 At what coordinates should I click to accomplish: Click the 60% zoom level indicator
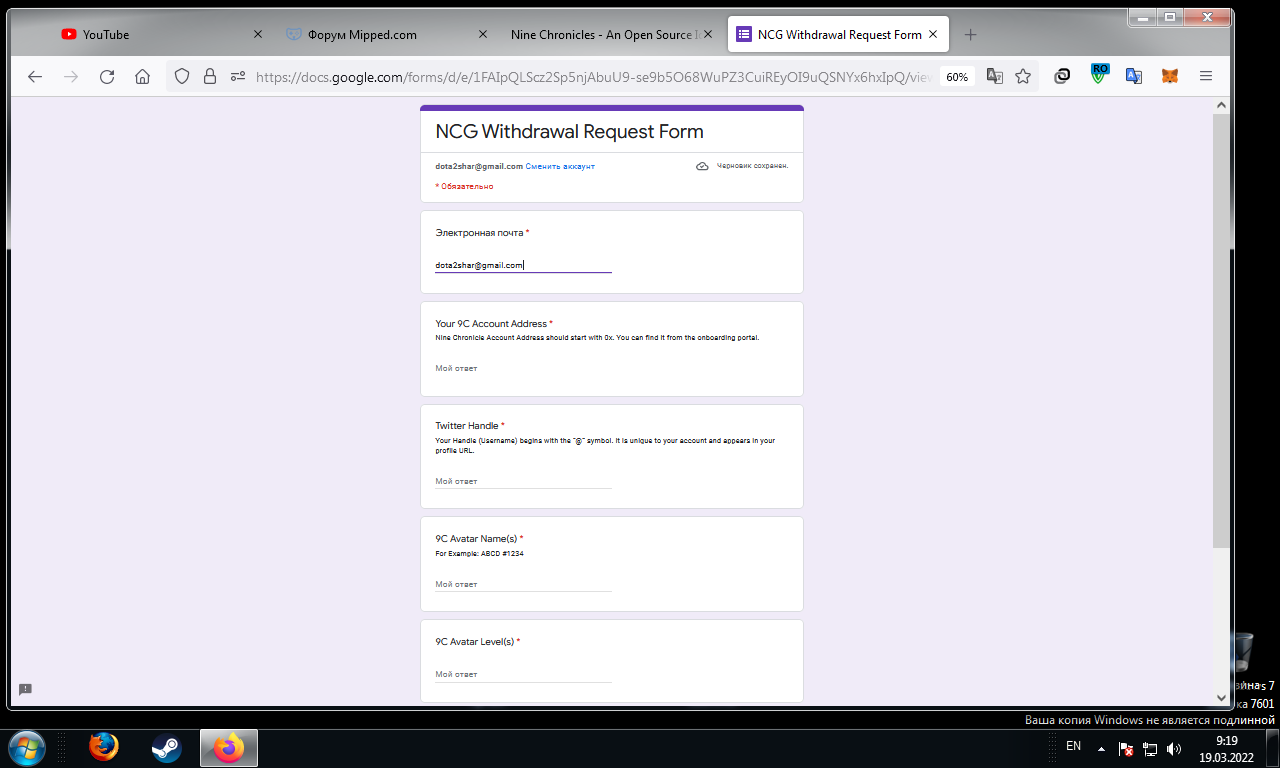click(957, 77)
